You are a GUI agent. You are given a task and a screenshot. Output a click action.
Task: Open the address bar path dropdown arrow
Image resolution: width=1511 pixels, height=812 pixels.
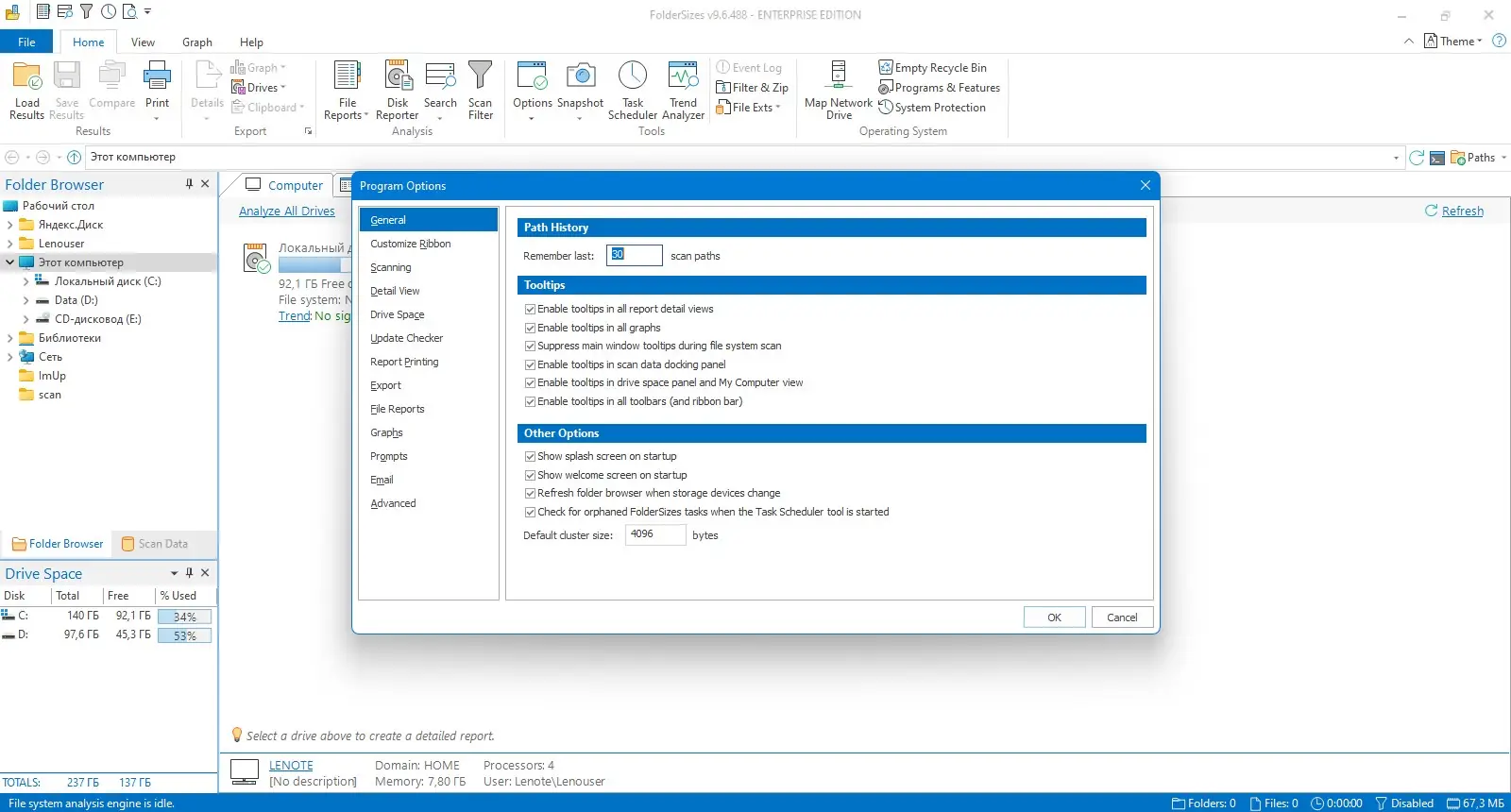(x=1396, y=158)
